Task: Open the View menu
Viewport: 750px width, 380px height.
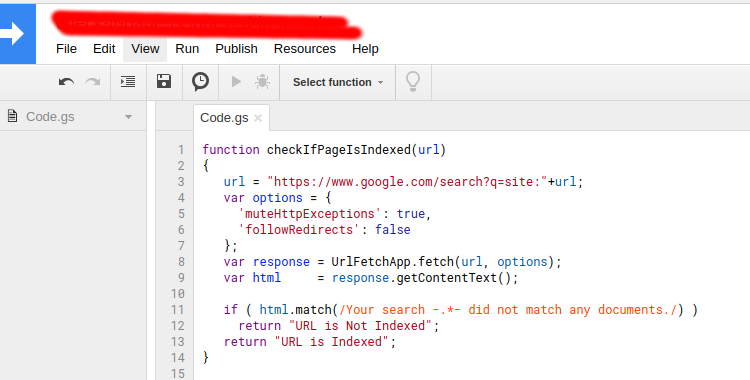Action: click(145, 49)
